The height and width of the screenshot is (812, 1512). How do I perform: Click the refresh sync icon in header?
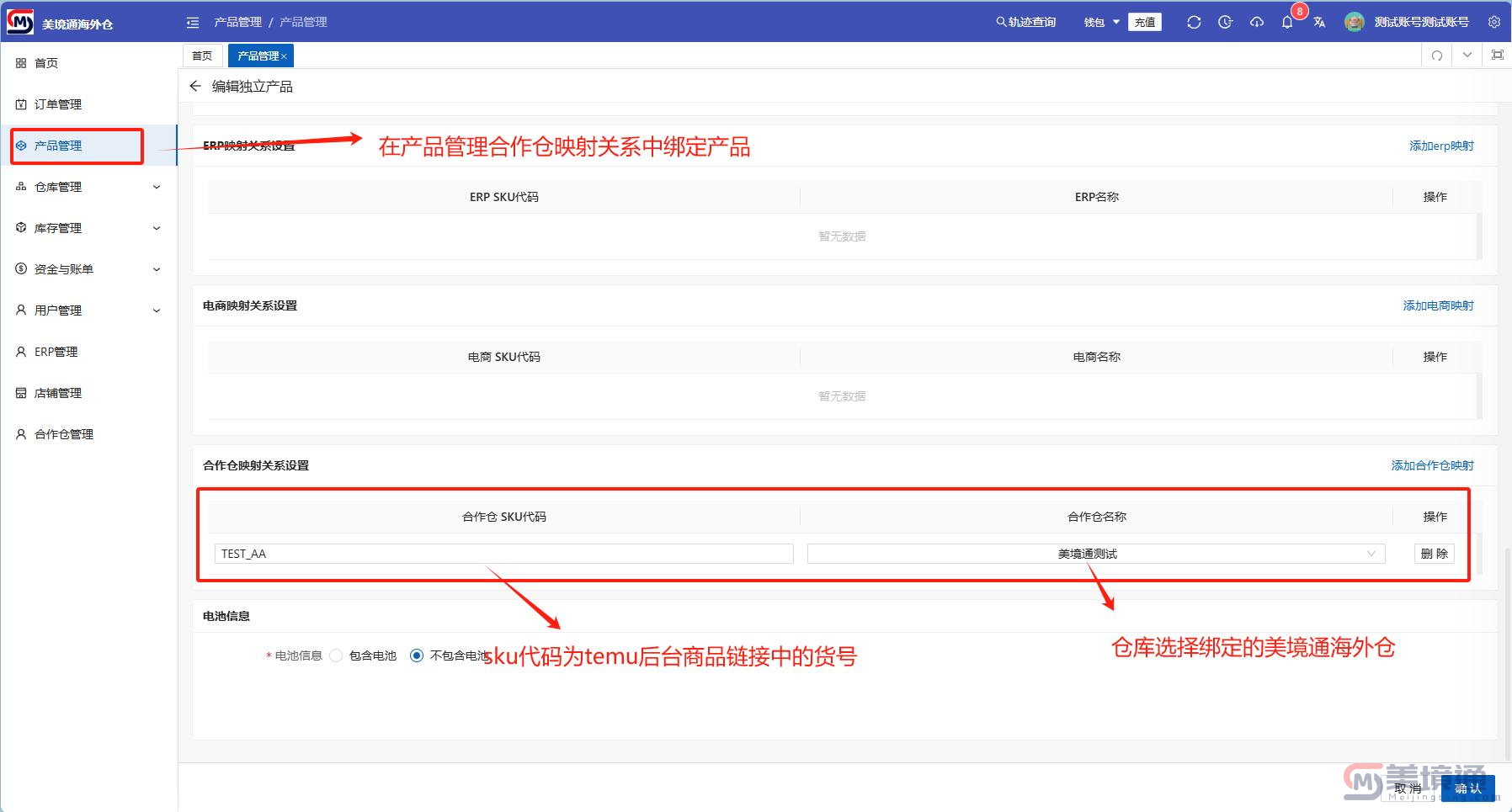[1194, 22]
